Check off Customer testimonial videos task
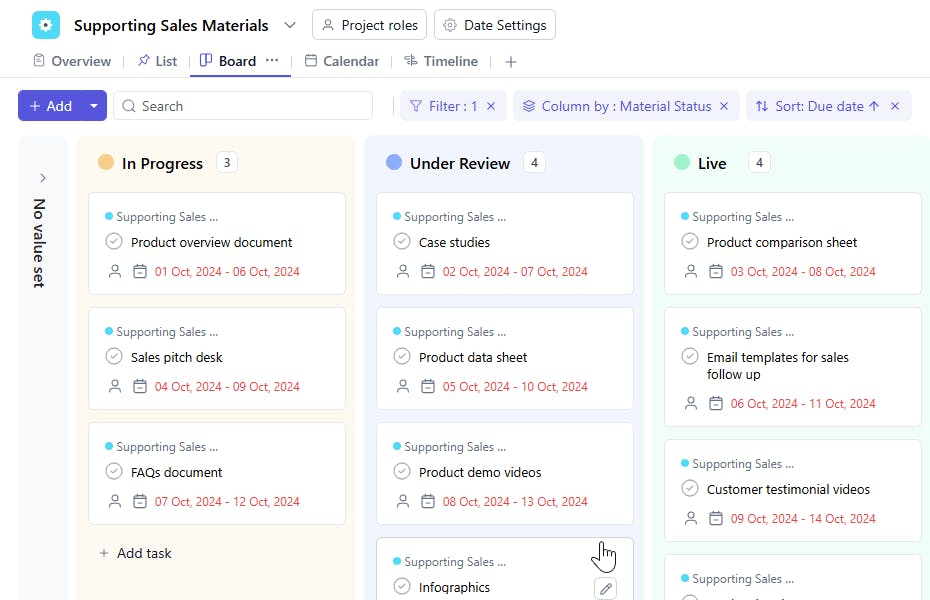The width and height of the screenshot is (930, 600). [690, 489]
